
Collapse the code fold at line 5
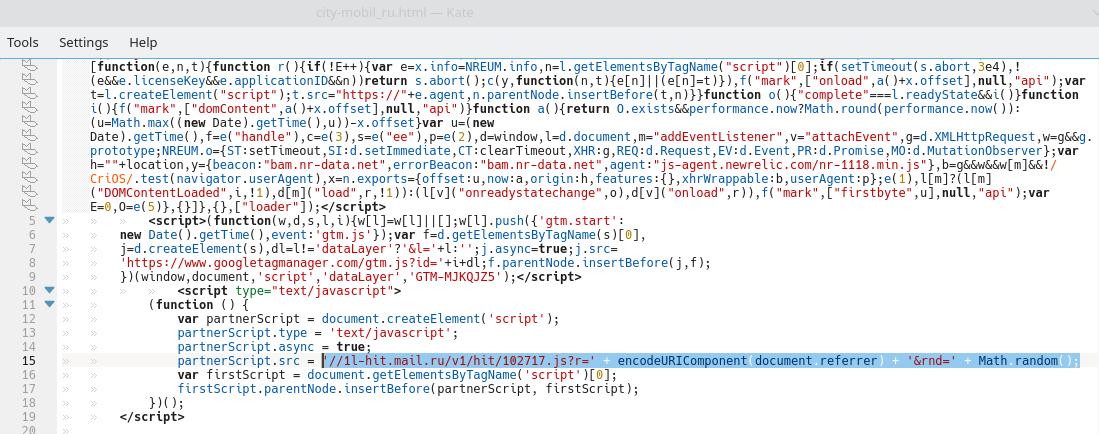click(x=49, y=220)
